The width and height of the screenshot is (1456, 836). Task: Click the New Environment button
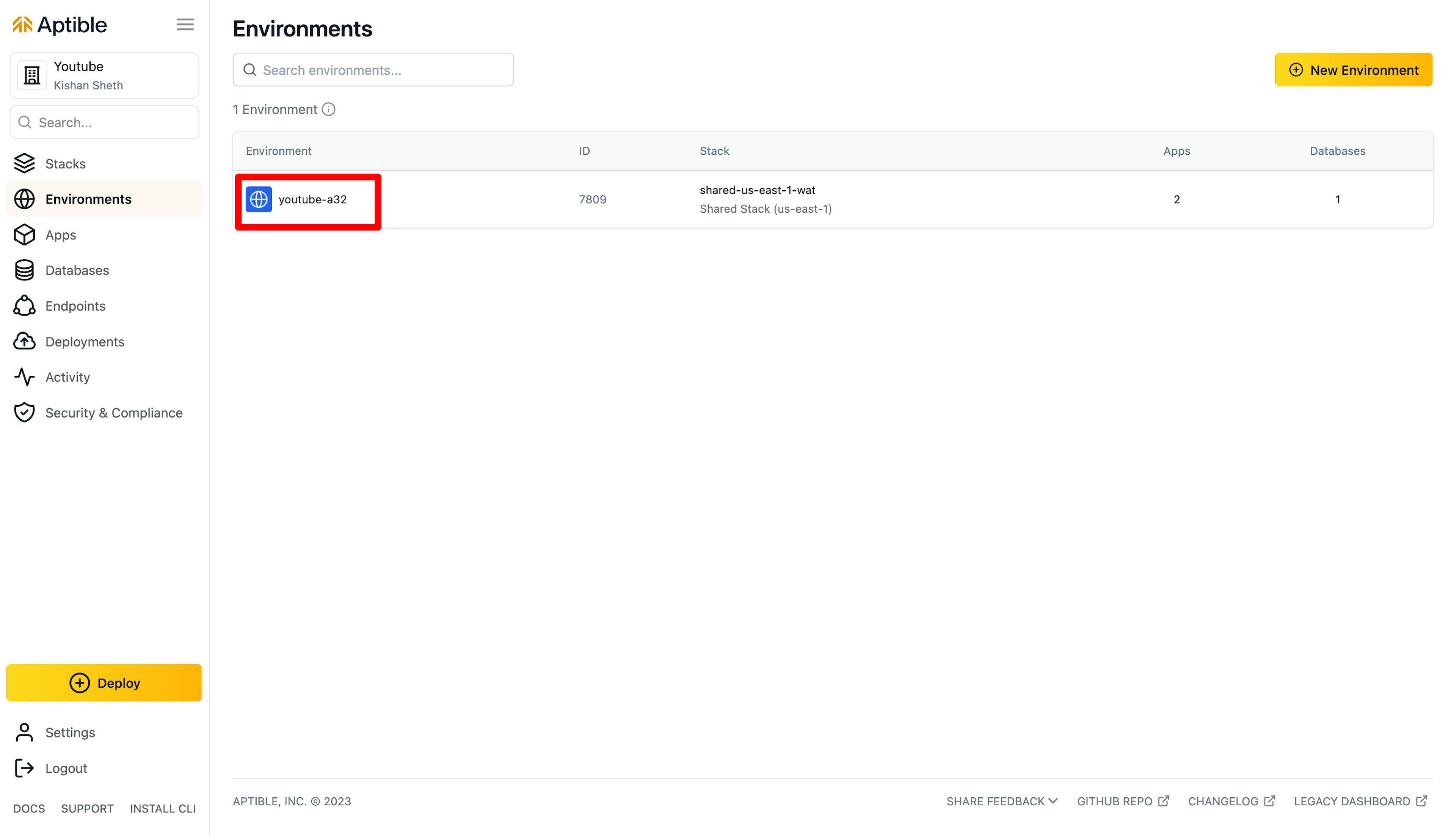pyautogui.click(x=1353, y=70)
